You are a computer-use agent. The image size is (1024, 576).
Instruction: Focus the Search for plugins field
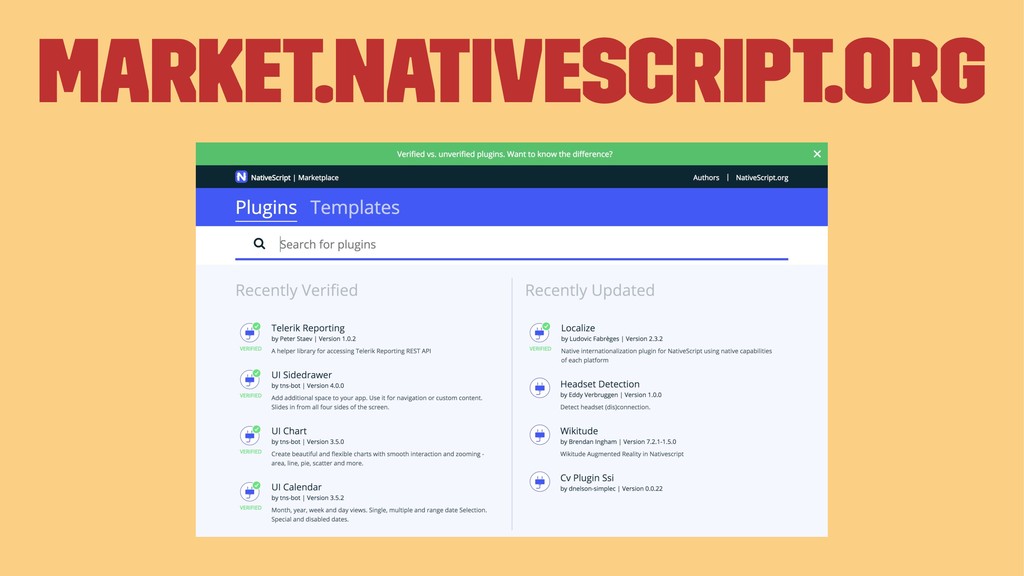pos(511,244)
